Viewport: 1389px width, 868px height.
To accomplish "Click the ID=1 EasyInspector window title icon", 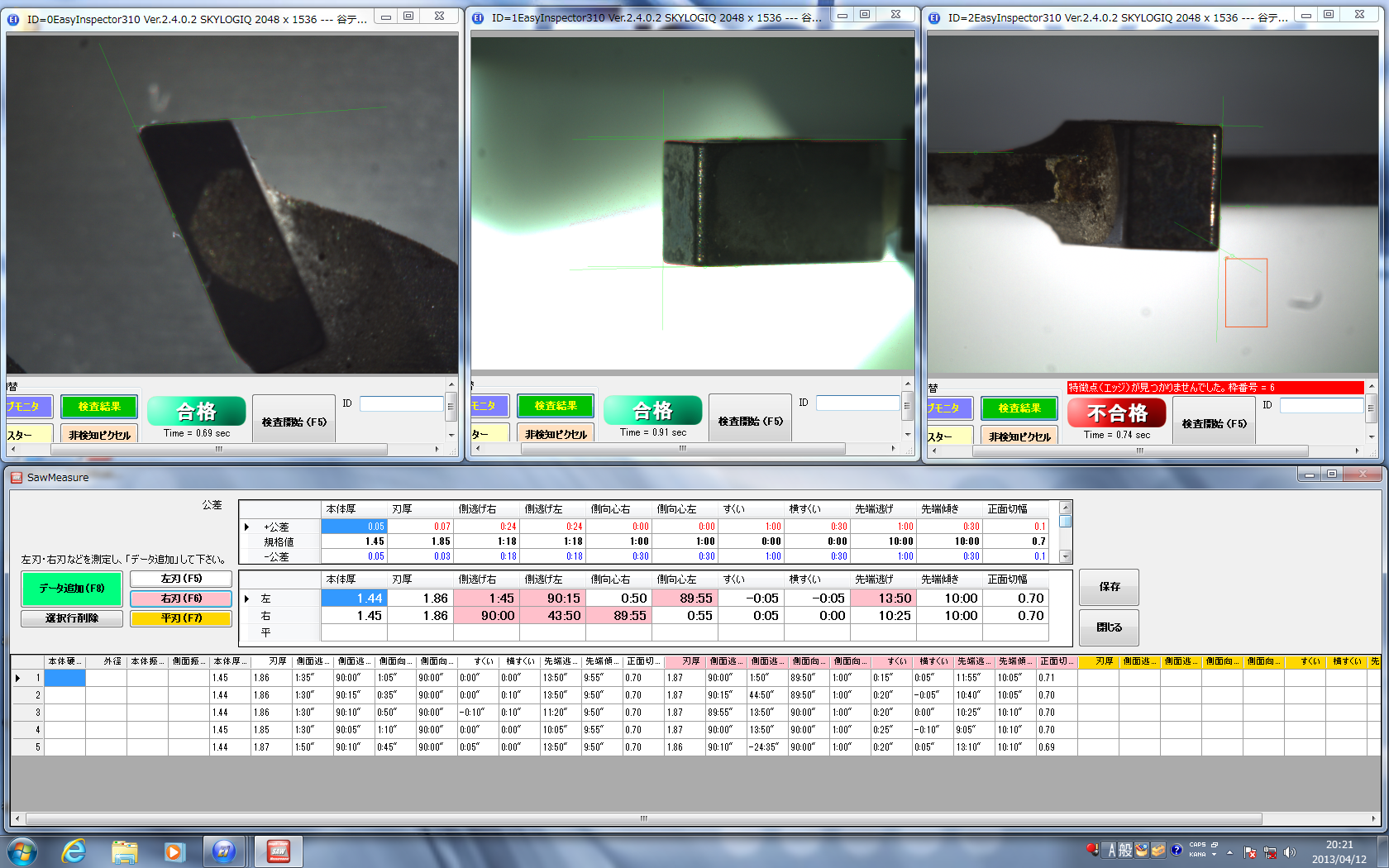I will point(478,17).
